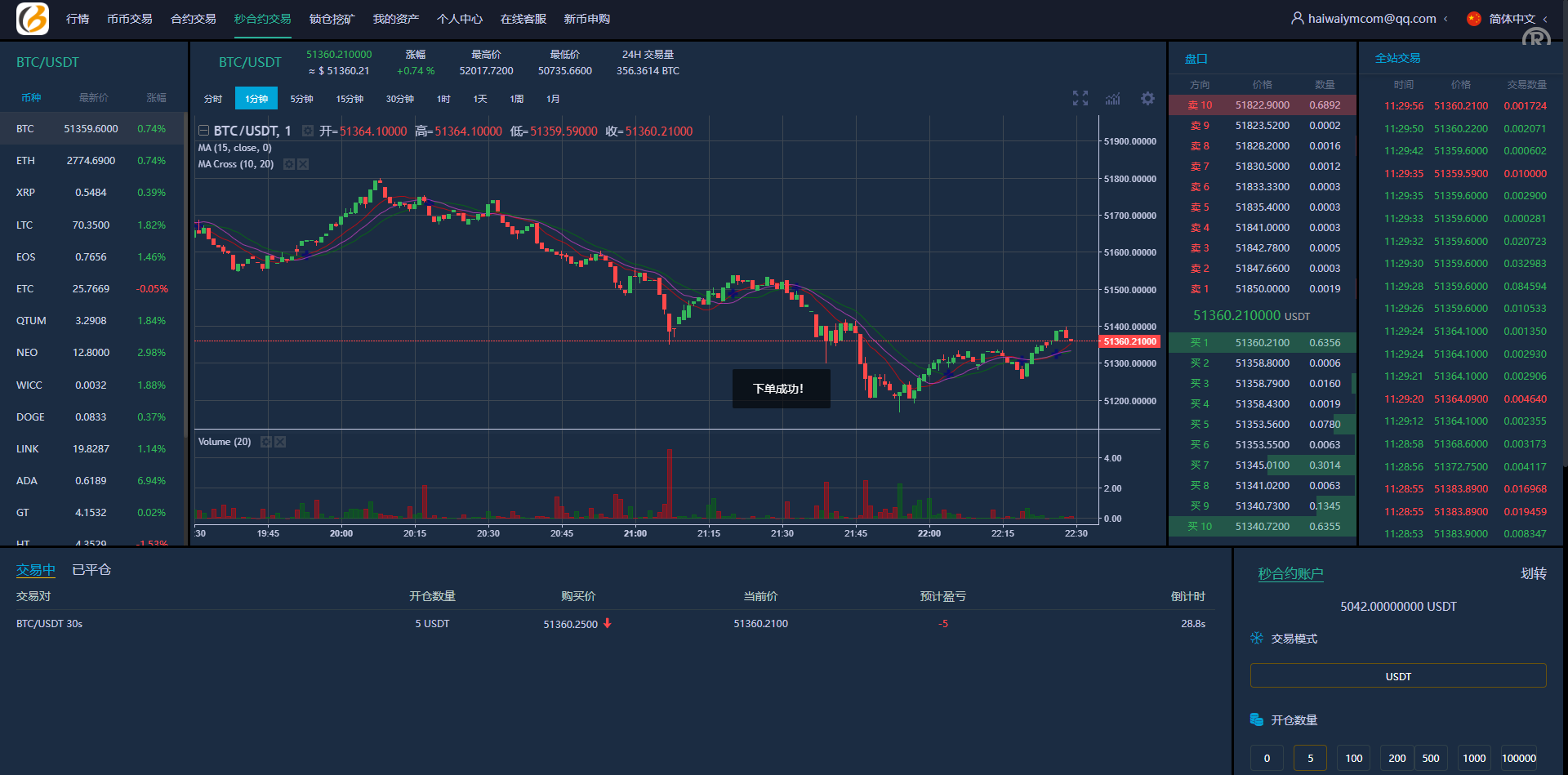The width and height of the screenshot is (1568, 775).
Task: Click the fullscreen chart icon
Action: point(1080,99)
